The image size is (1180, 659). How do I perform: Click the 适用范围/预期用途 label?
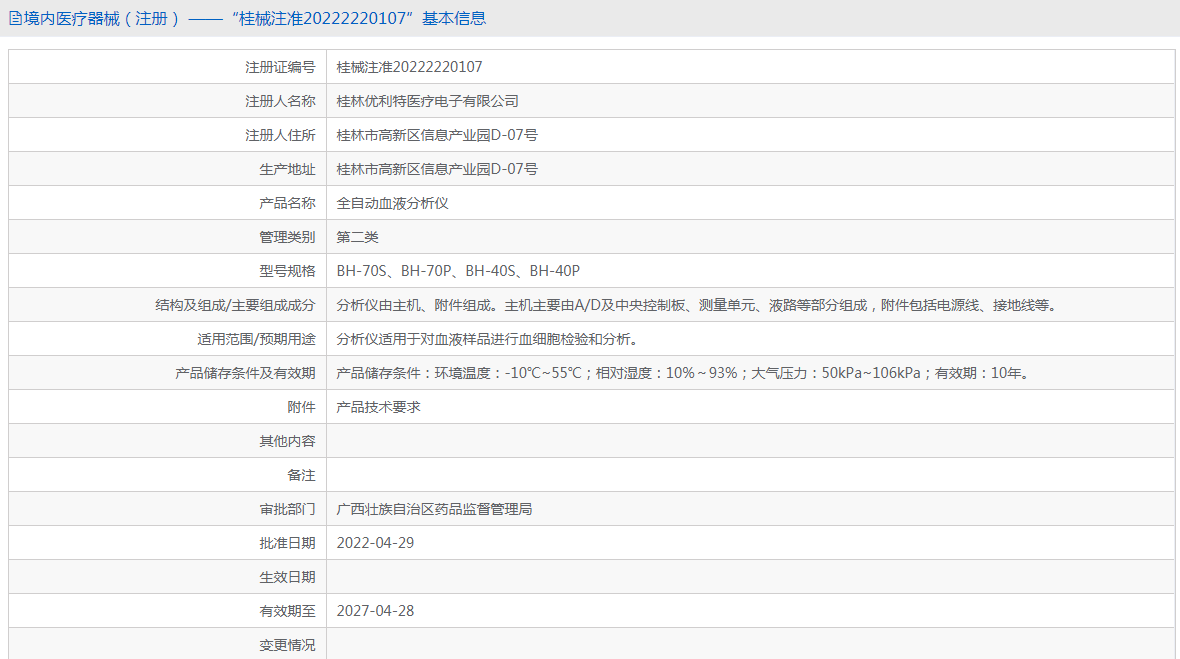click(257, 339)
